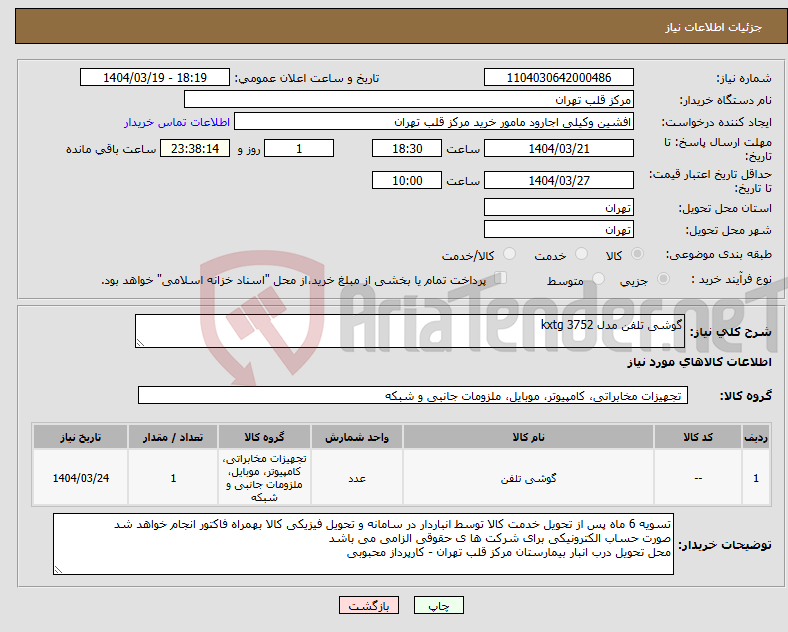Toggle the اسناد خزانه اسلامی payment checkbox

coord(501,278)
